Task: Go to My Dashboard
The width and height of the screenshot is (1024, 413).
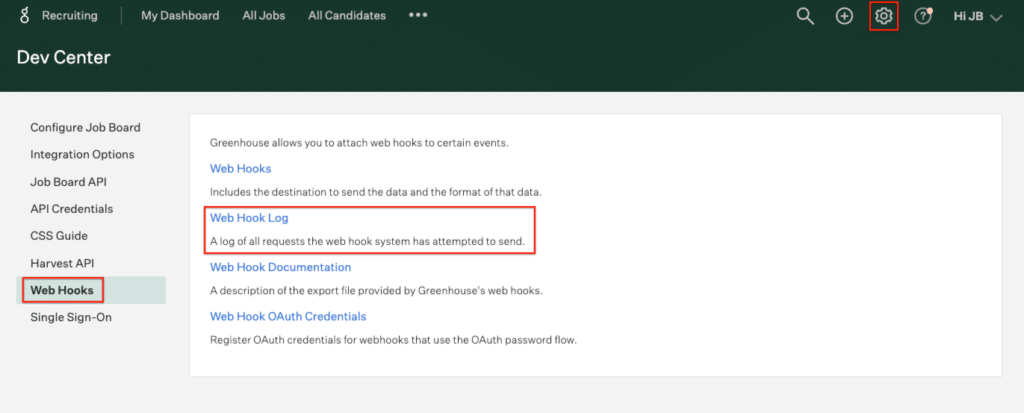Action: click(180, 16)
